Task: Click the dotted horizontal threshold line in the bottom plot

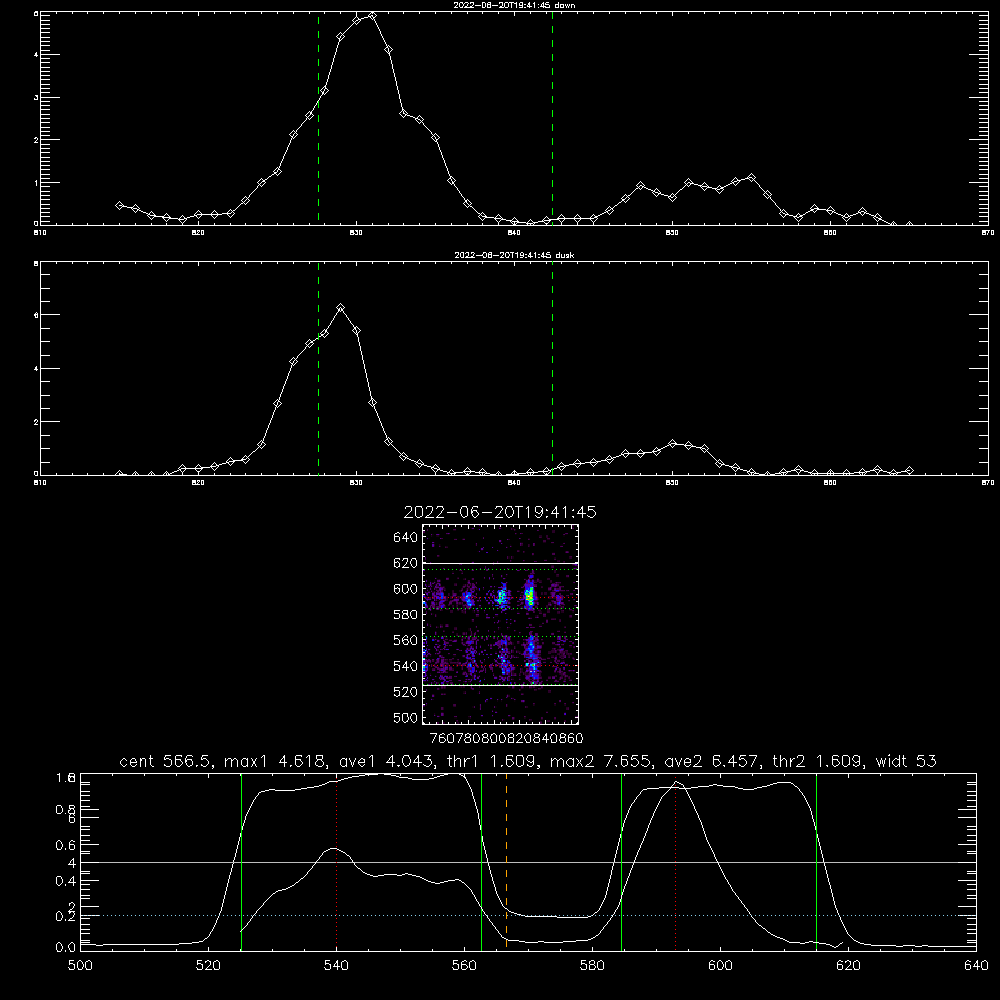Action: pos(528,916)
